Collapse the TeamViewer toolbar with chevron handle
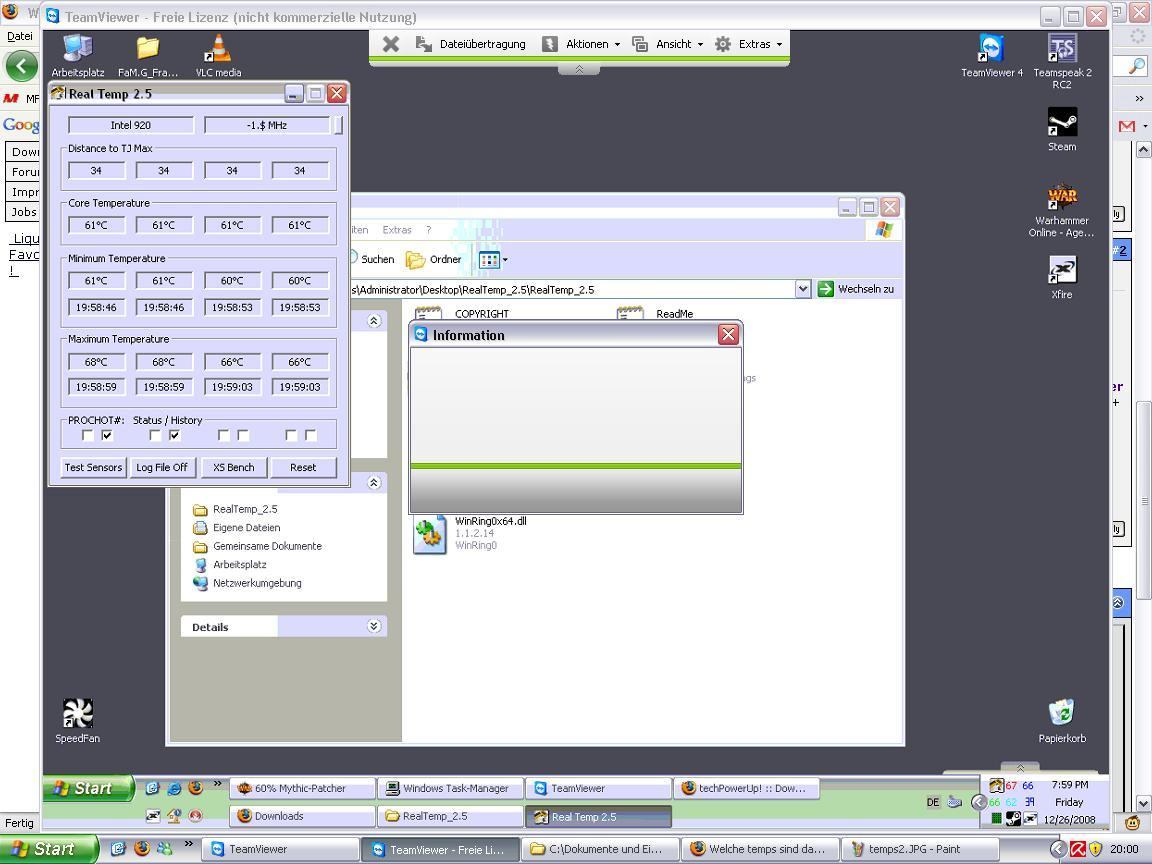This screenshot has width=1152, height=864. [x=579, y=69]
